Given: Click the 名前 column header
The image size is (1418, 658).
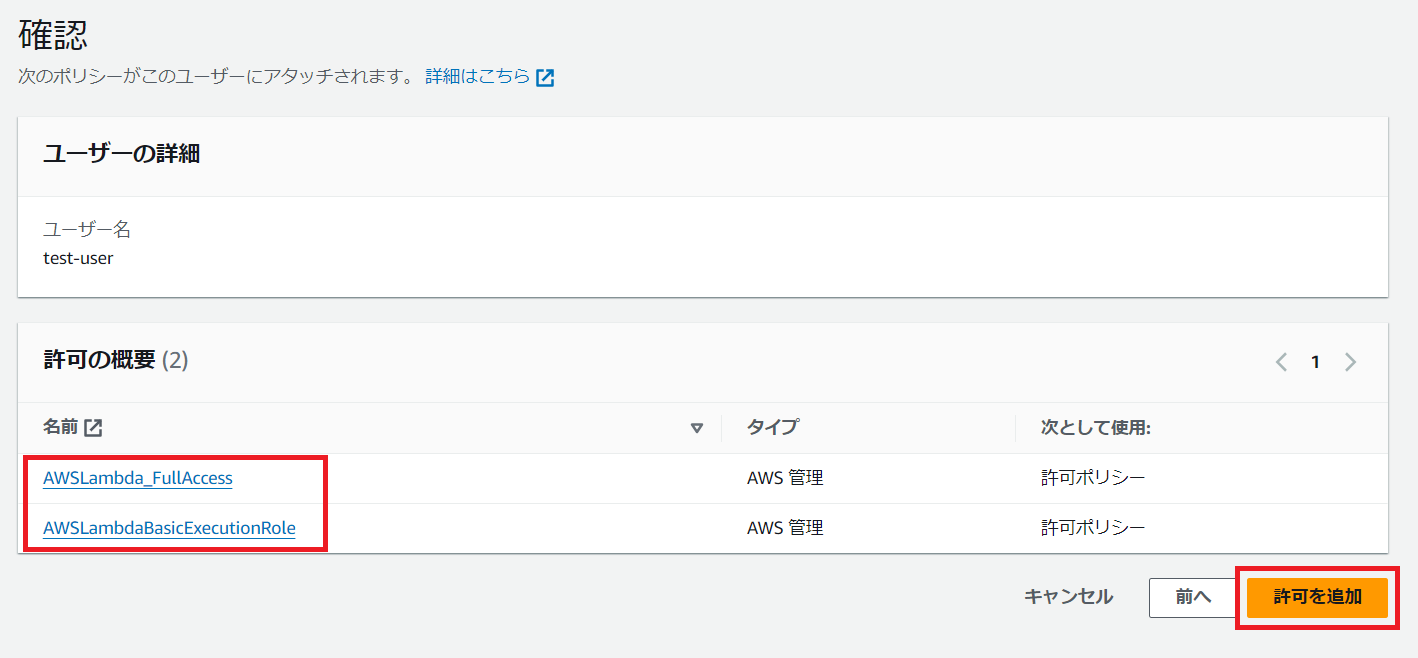Looking at the screenshot, I should click(60, 428).
